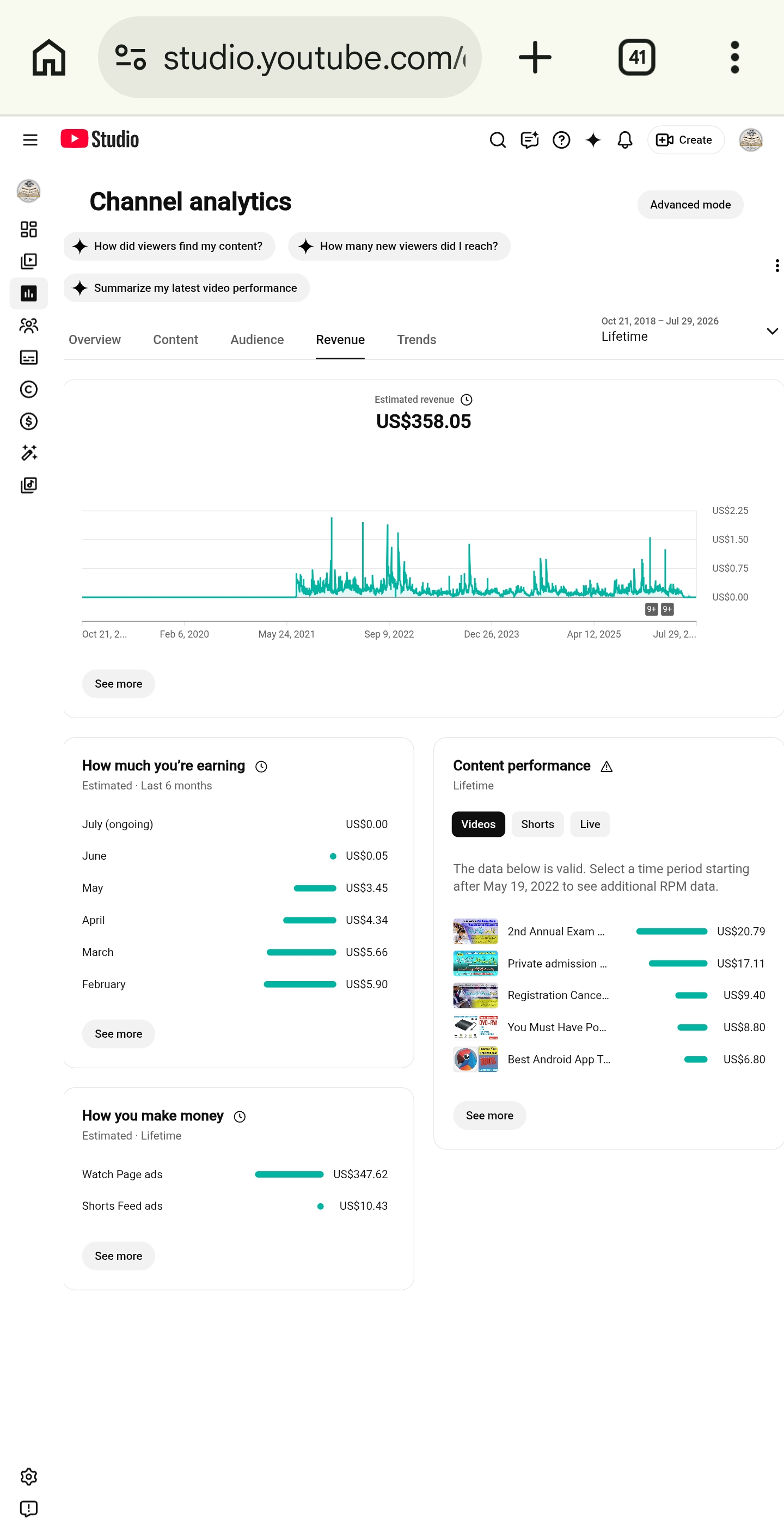Image resolution: width=784 pixels, height=1531 pixels.
Task: Click the first 9+ marker on chart timeline
Action: 652,609
